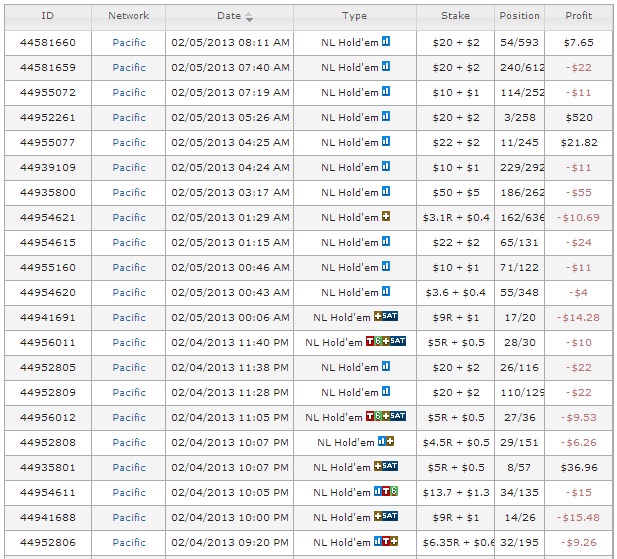The height and width of the screenshot is (559, 617).
Task: Click the blue type icon in row 44955160
Action: point(386,266)
